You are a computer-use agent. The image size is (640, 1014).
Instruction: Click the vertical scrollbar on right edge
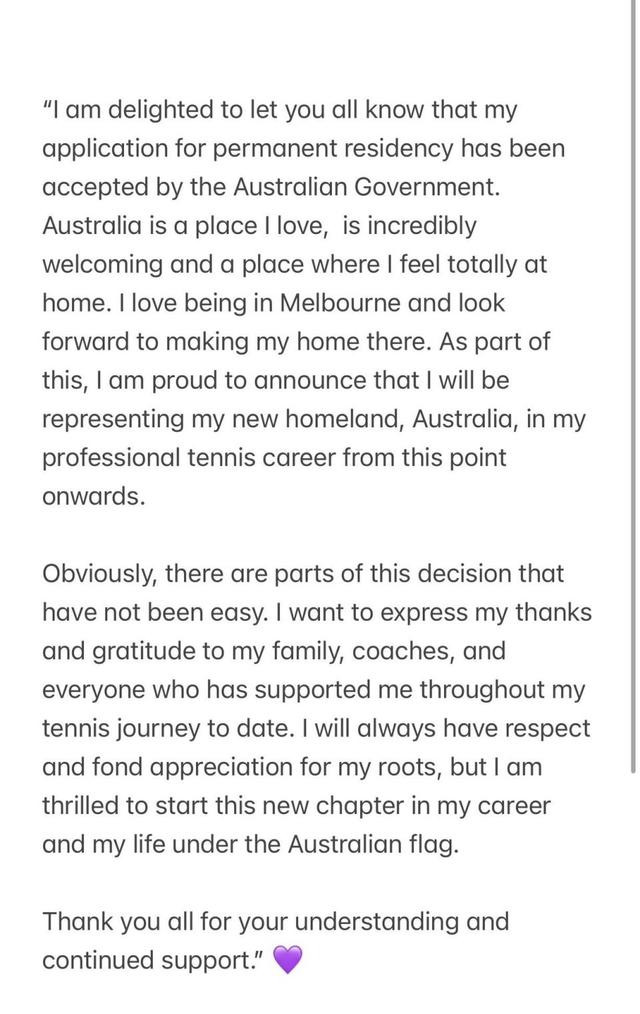(x=633, y=386)
